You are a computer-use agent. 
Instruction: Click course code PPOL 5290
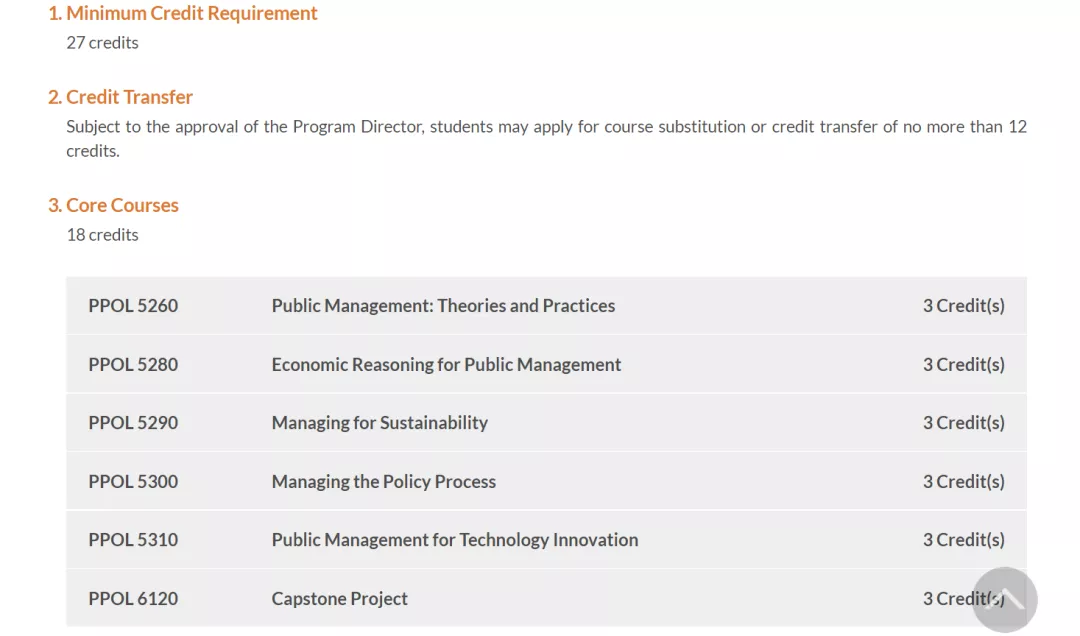pos(133,423)
